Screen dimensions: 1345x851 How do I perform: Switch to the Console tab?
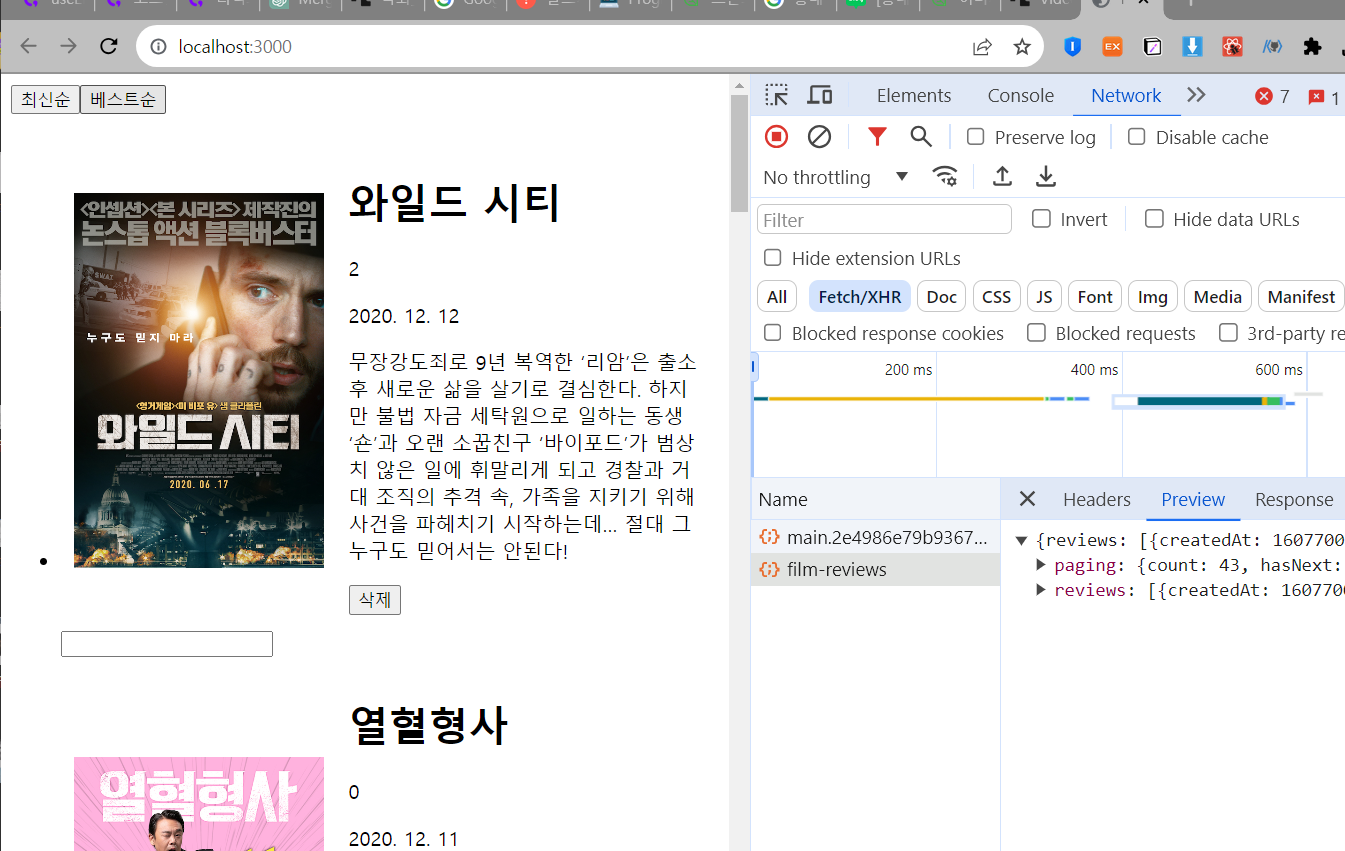click(x=1020, y=96)
